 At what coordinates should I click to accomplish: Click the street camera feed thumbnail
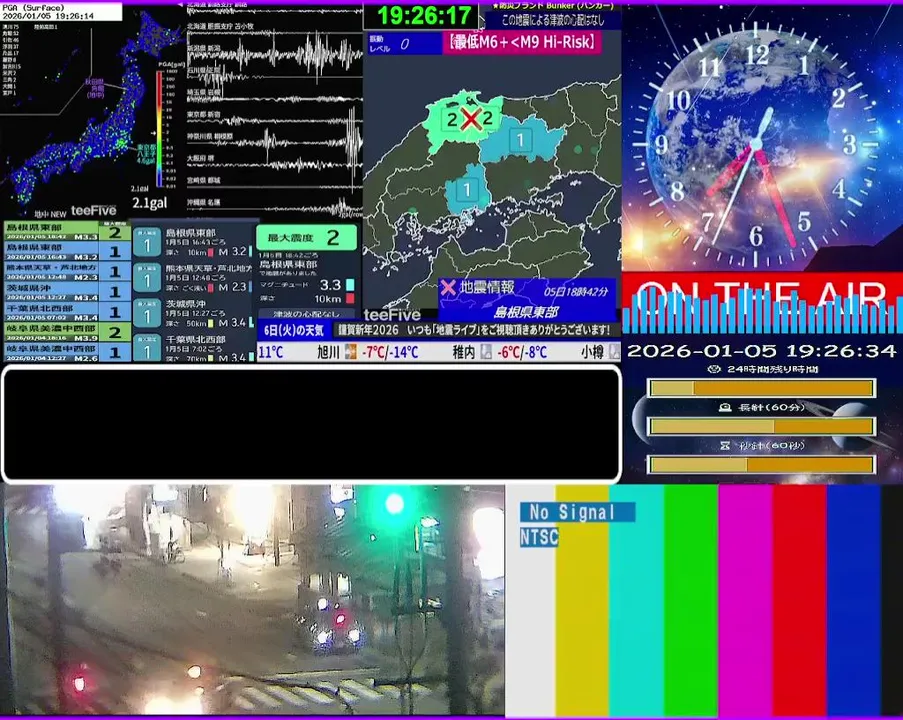(252, 599)
